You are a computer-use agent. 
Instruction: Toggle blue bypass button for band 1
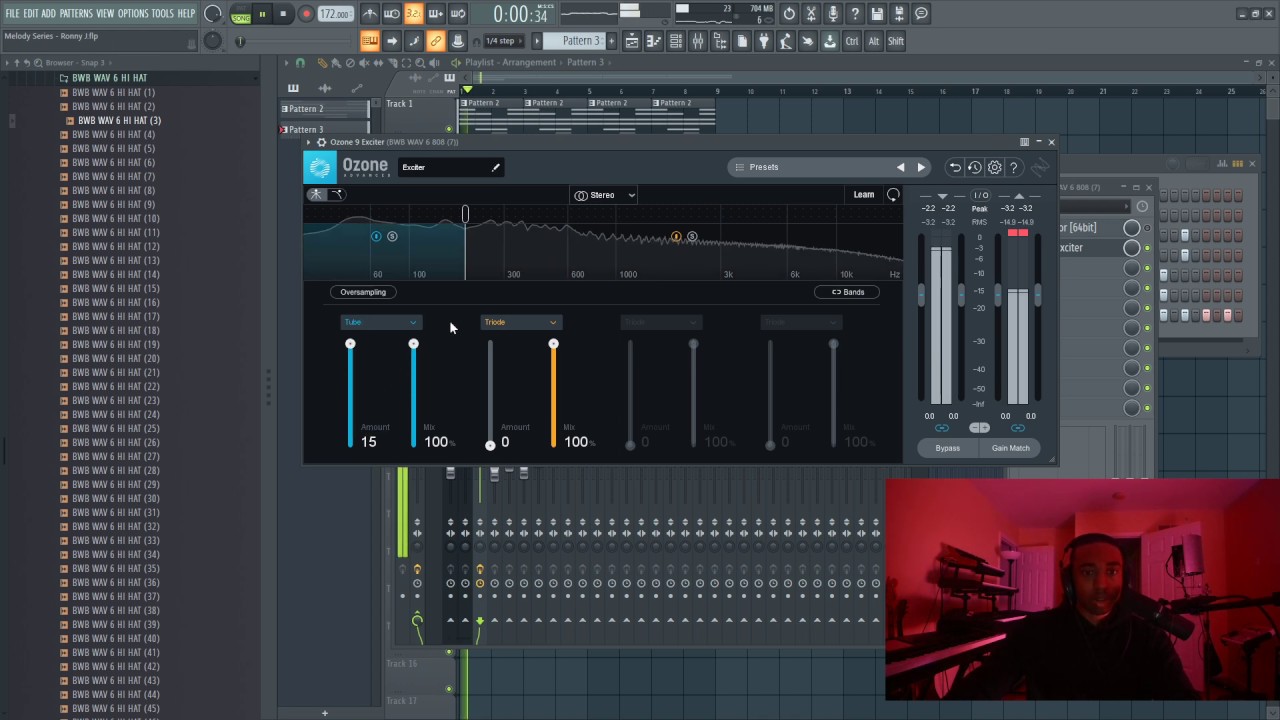(x=376, y=236)
